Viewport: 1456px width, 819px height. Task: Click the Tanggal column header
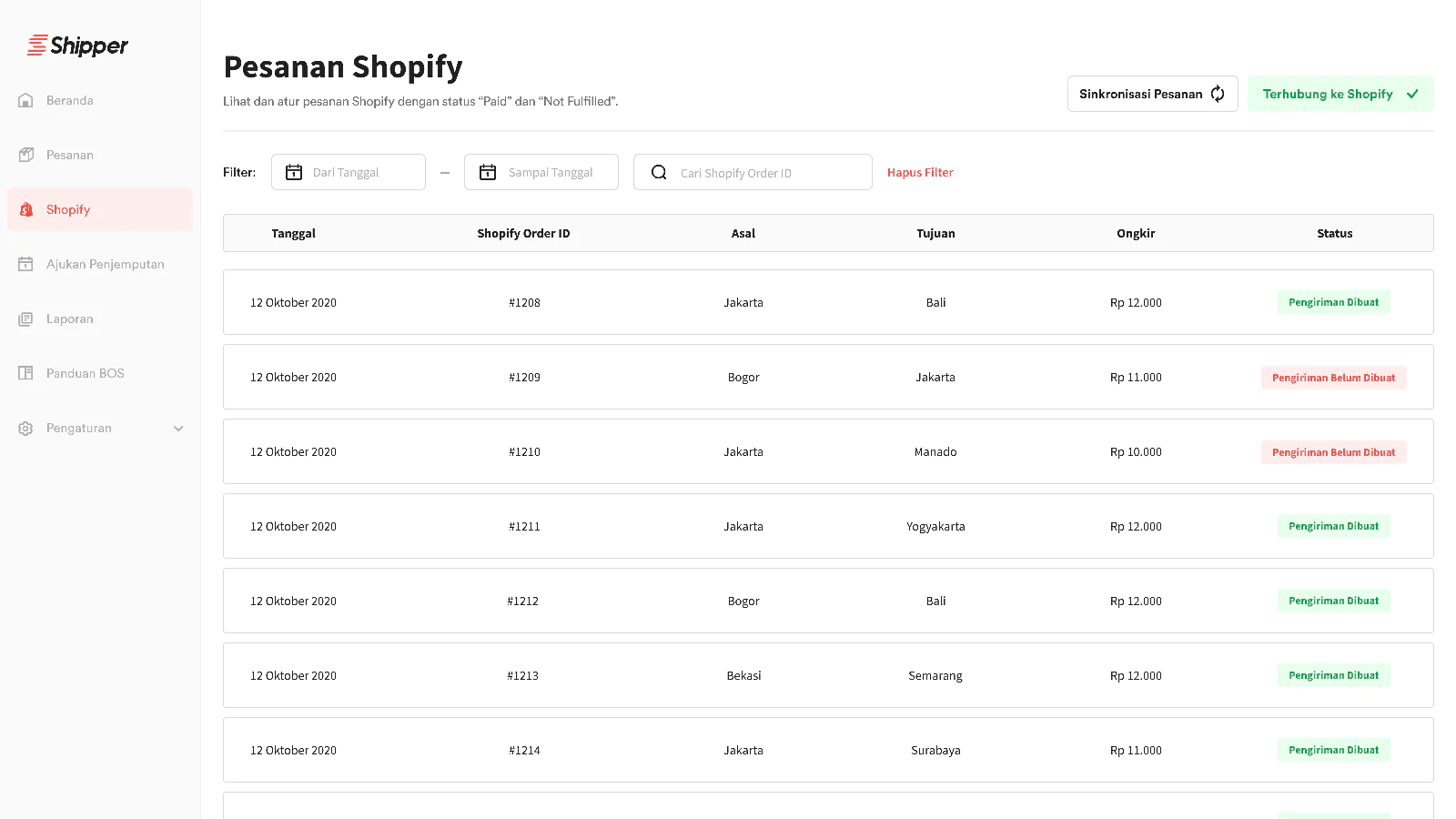tap(293, 233)
